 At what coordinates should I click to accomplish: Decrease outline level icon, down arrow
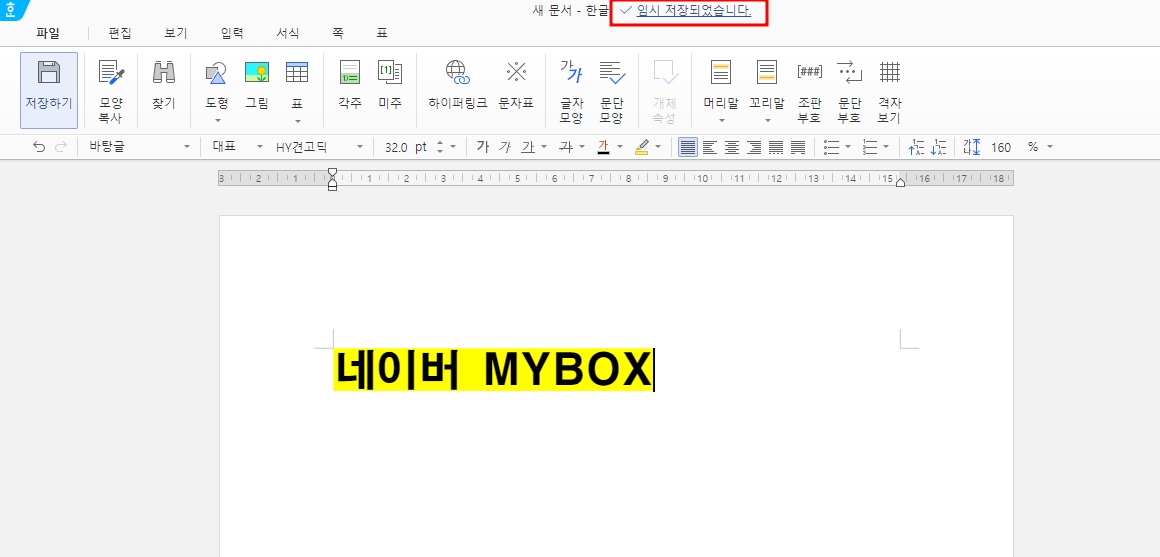click(938, 147)
